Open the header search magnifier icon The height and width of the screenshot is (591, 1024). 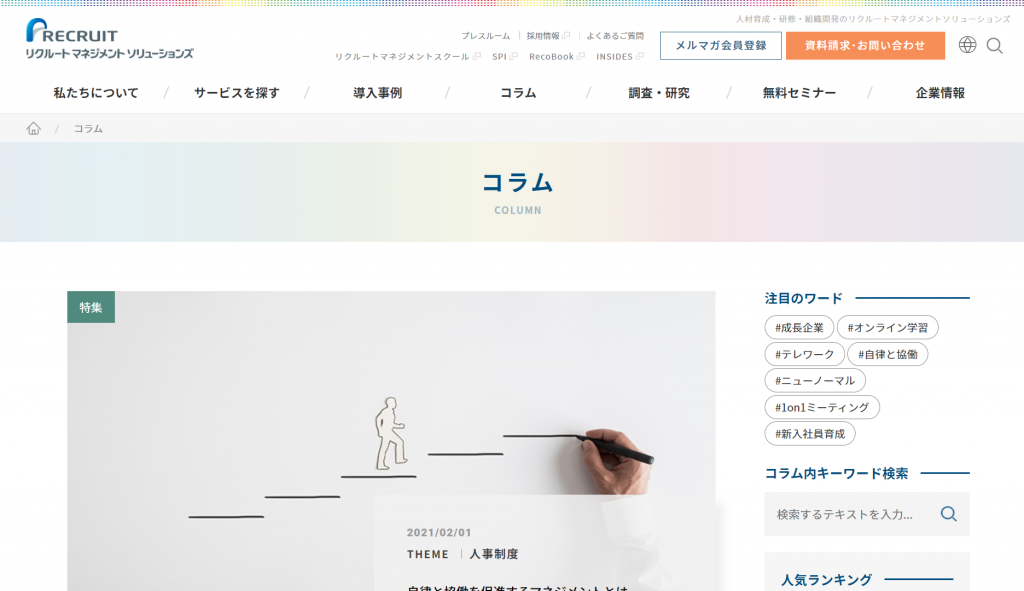pos(995,46)
